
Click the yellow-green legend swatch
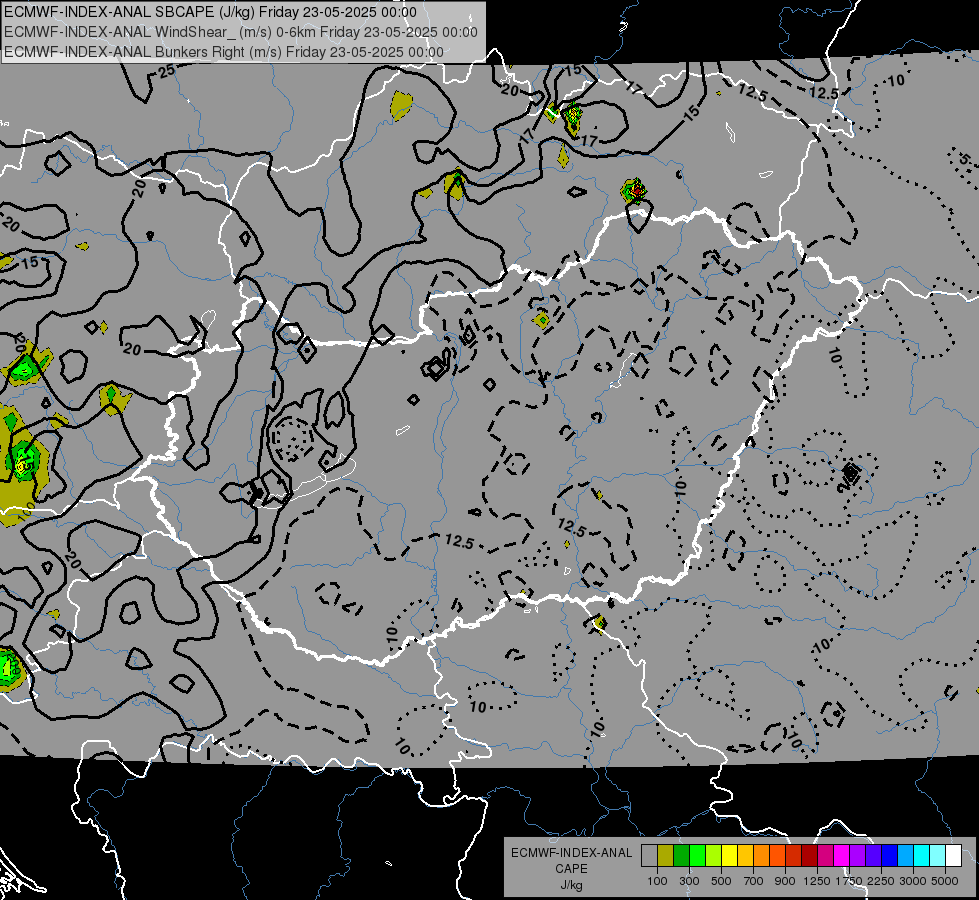pos(714,855)
